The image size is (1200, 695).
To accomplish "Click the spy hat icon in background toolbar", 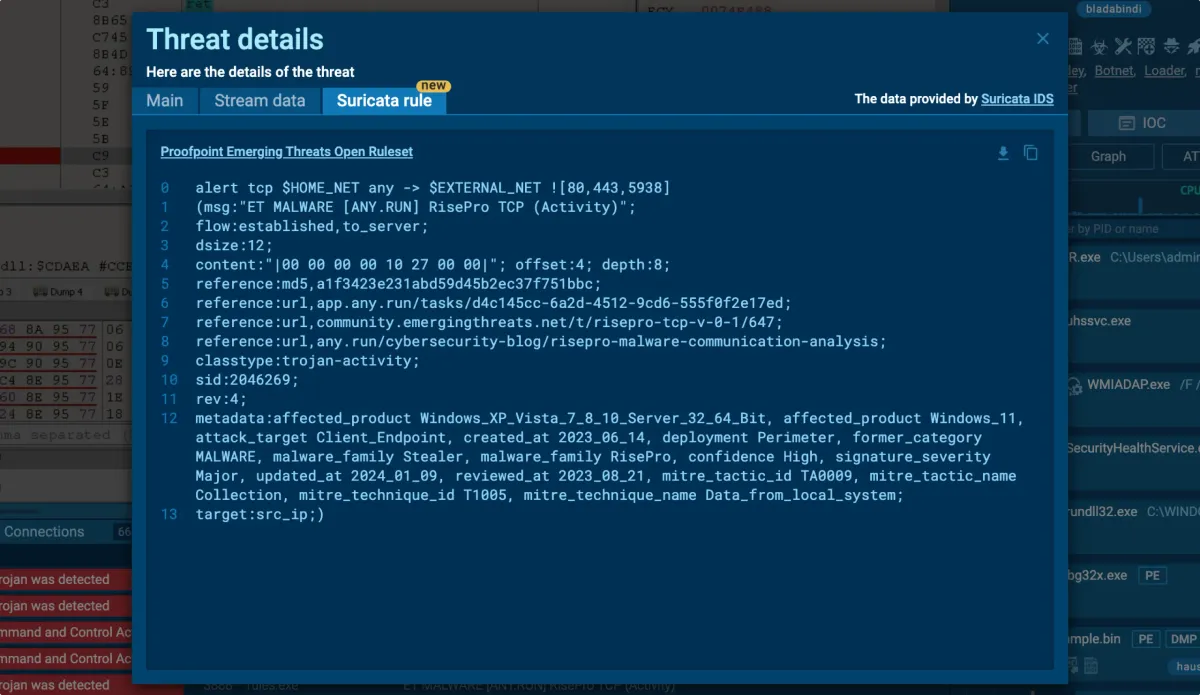I will [x=1170, y=46].
